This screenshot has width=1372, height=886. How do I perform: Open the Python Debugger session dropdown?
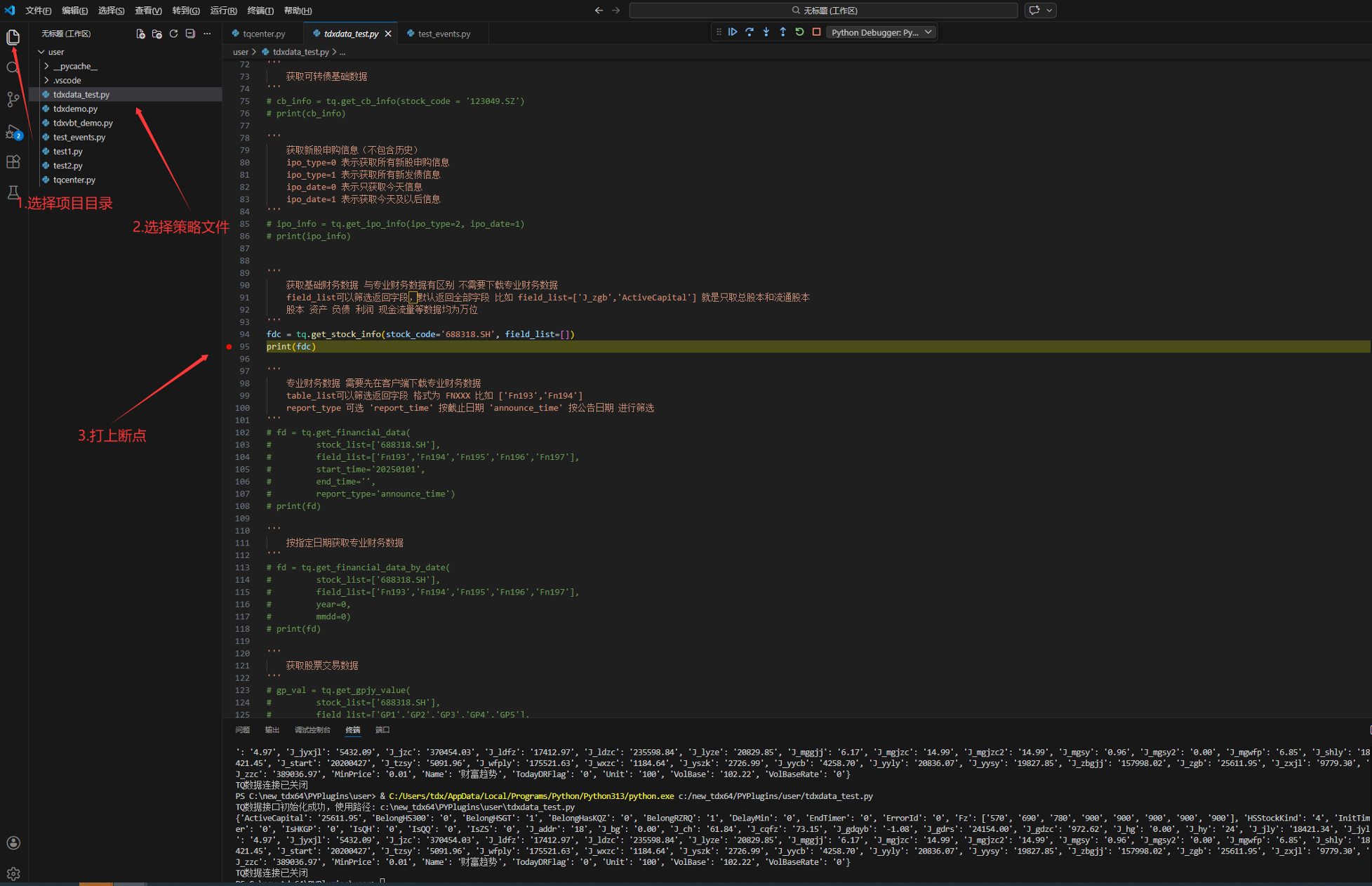881,32
